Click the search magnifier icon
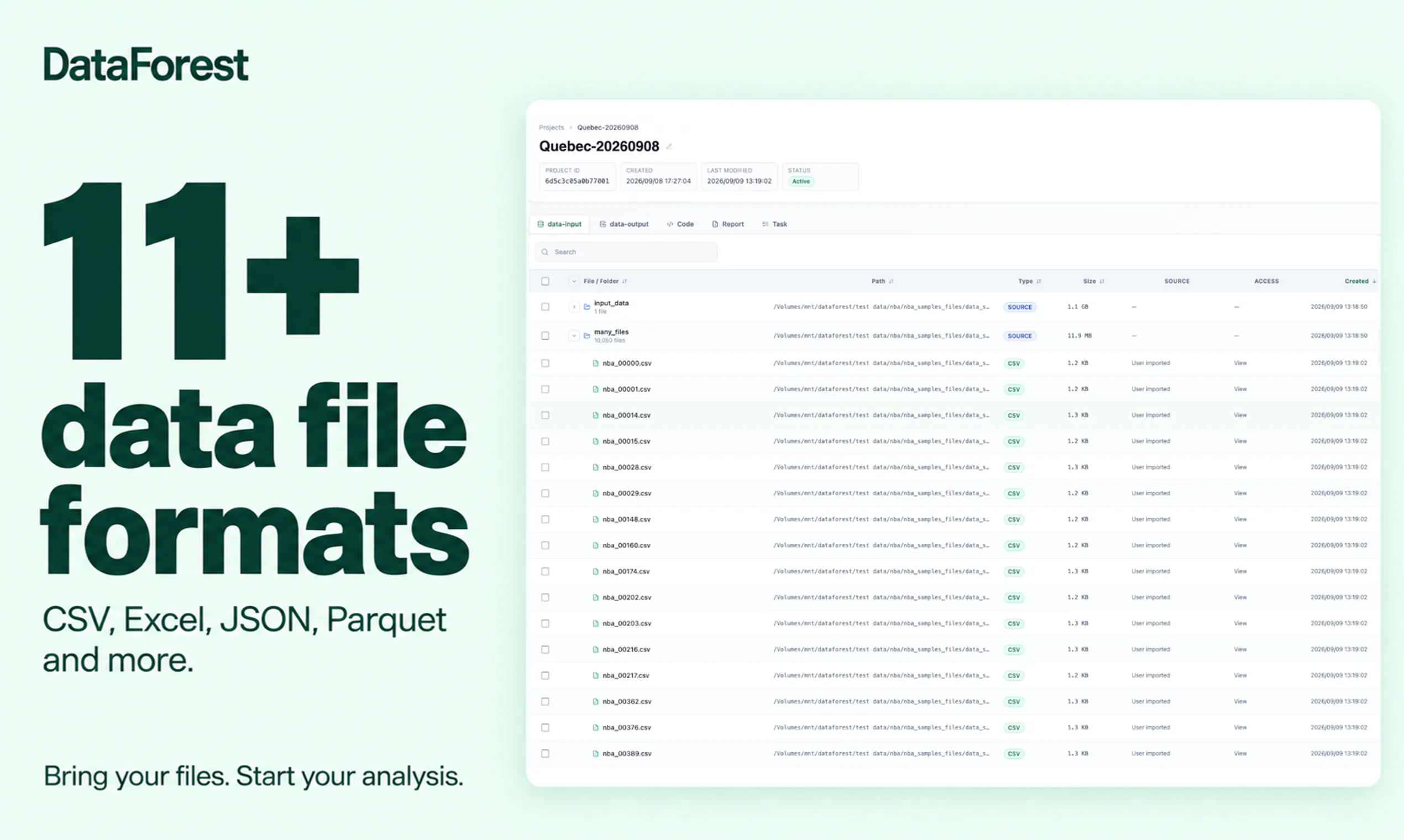 544,252
